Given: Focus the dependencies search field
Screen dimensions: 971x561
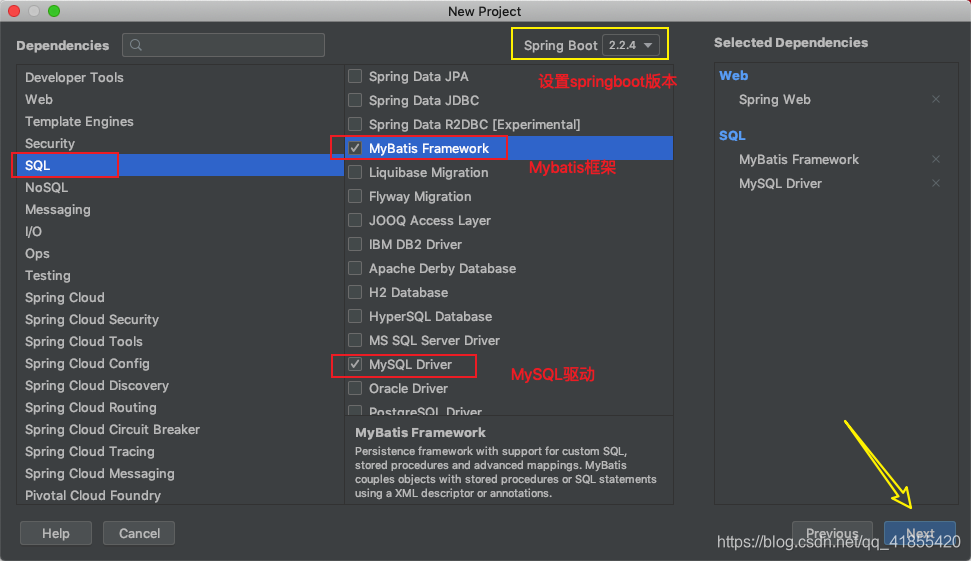Looking at the screenshot, I should coord(224,45).
